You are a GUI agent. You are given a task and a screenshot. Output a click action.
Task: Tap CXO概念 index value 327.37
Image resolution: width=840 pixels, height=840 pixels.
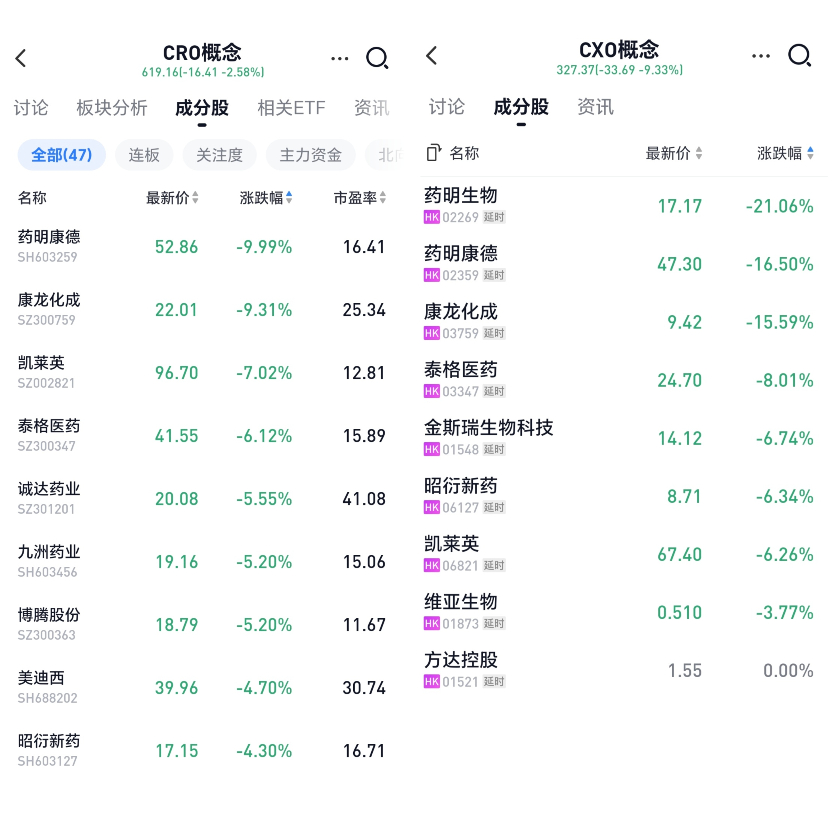tap(576, 70)
